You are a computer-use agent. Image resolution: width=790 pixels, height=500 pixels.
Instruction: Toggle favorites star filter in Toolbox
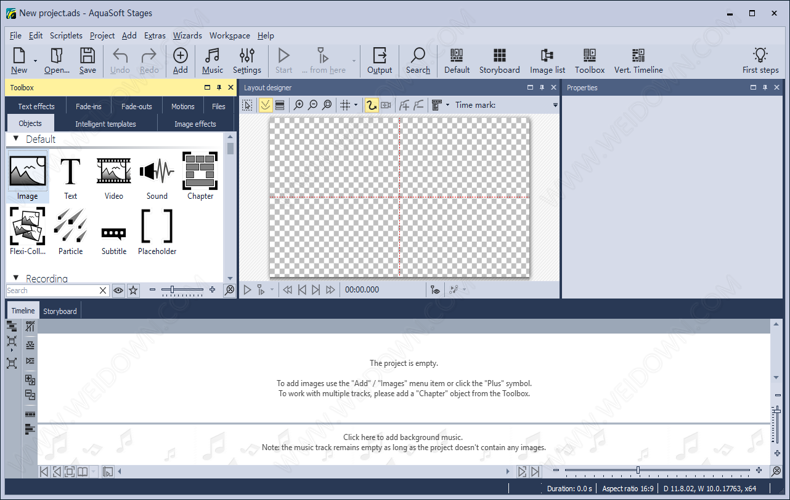pyautogui.click(x=133, y=290)
